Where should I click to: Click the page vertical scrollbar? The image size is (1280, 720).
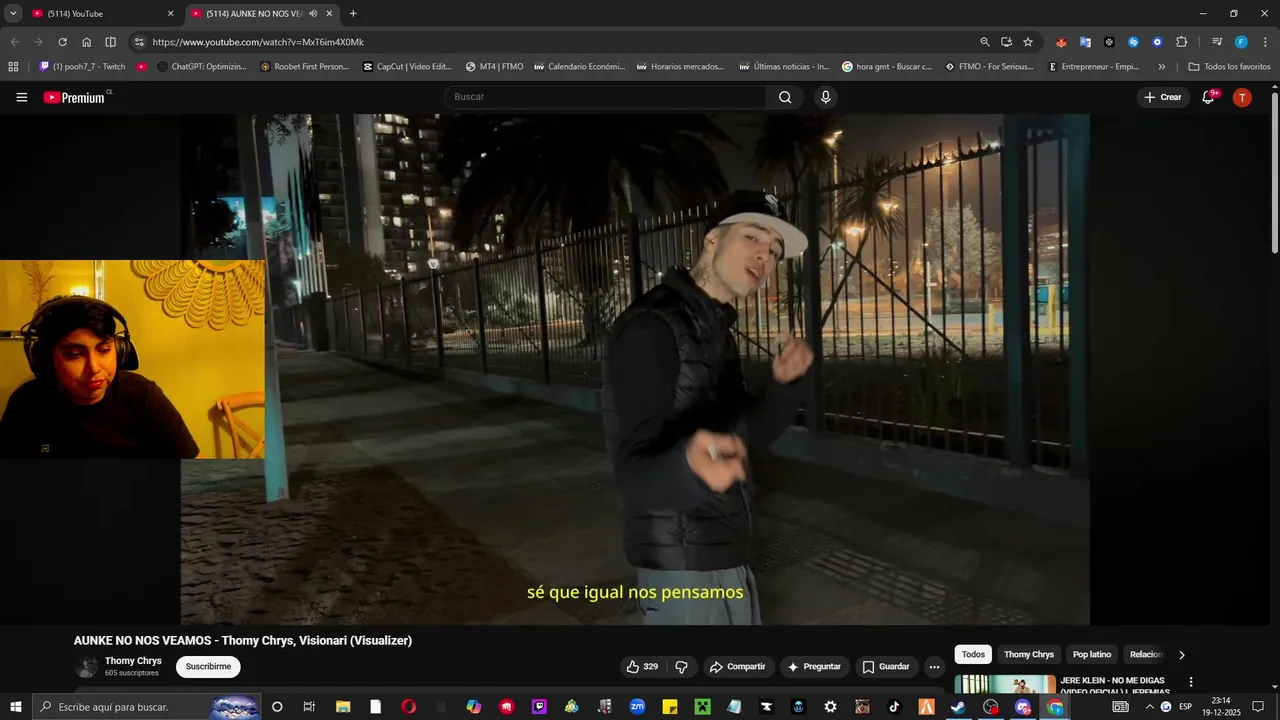click(1274, 173)
